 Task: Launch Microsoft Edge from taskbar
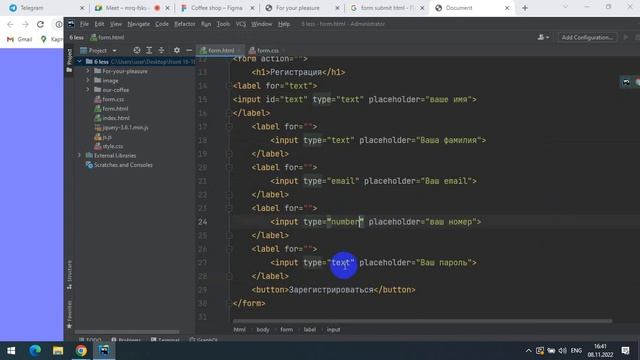coord(35,351)
